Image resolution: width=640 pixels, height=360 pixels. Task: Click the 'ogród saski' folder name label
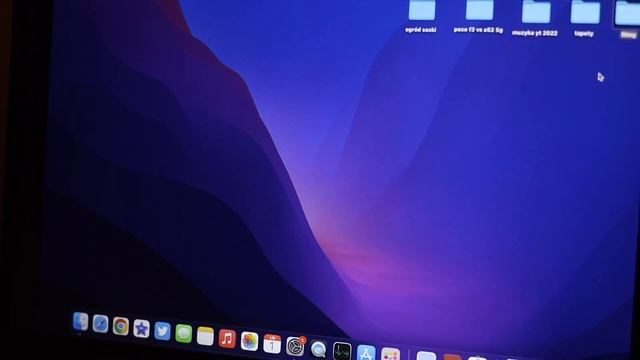[421, 30]
